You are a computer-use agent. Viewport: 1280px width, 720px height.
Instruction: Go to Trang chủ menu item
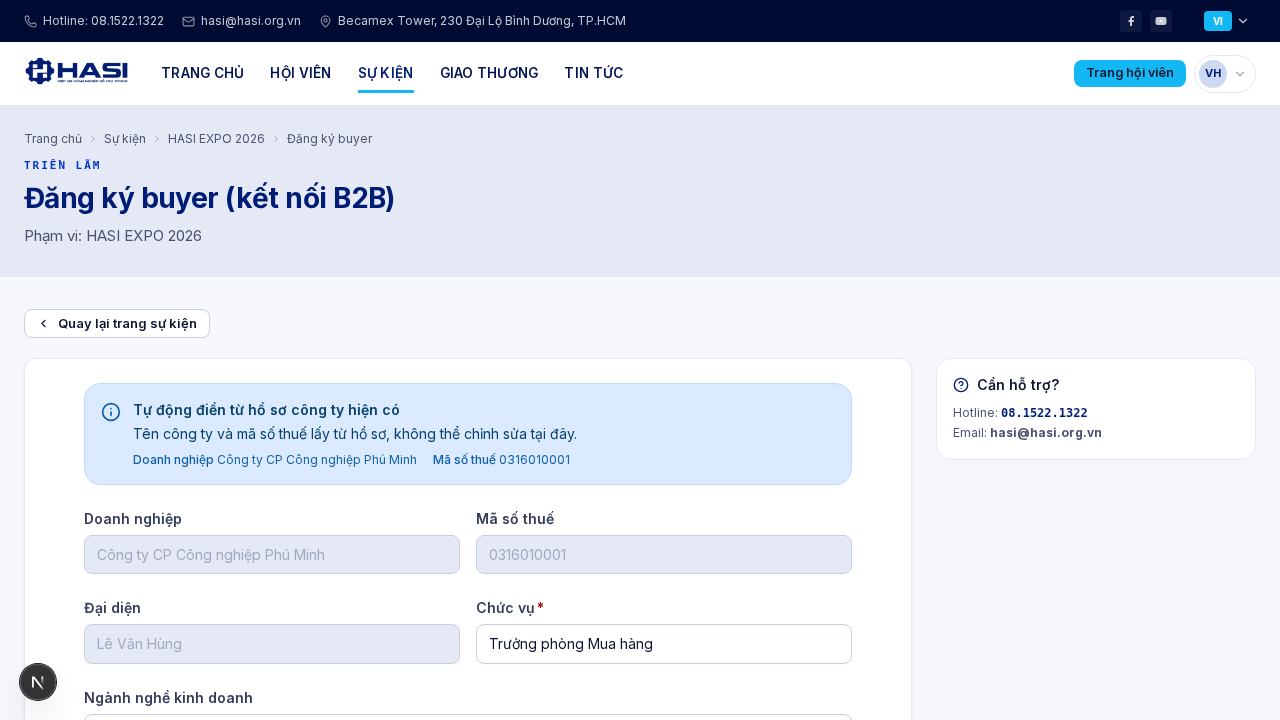(202, 73)
